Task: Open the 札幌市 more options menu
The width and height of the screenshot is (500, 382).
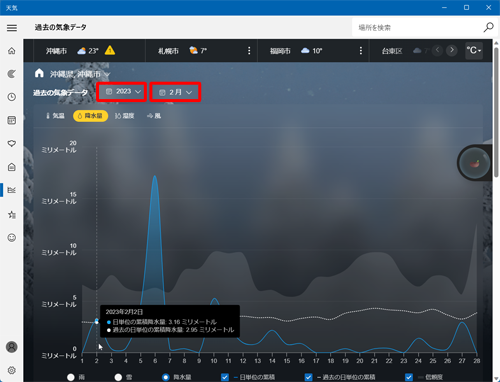Action: 249,51
